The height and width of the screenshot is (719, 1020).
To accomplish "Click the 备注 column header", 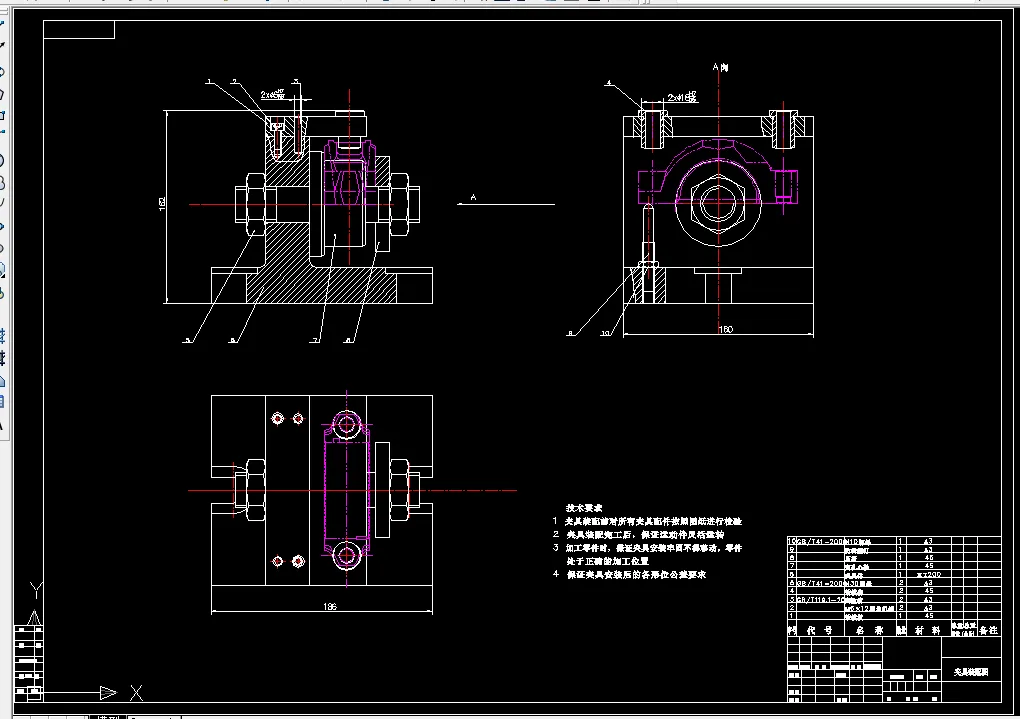I will (988, 630).
